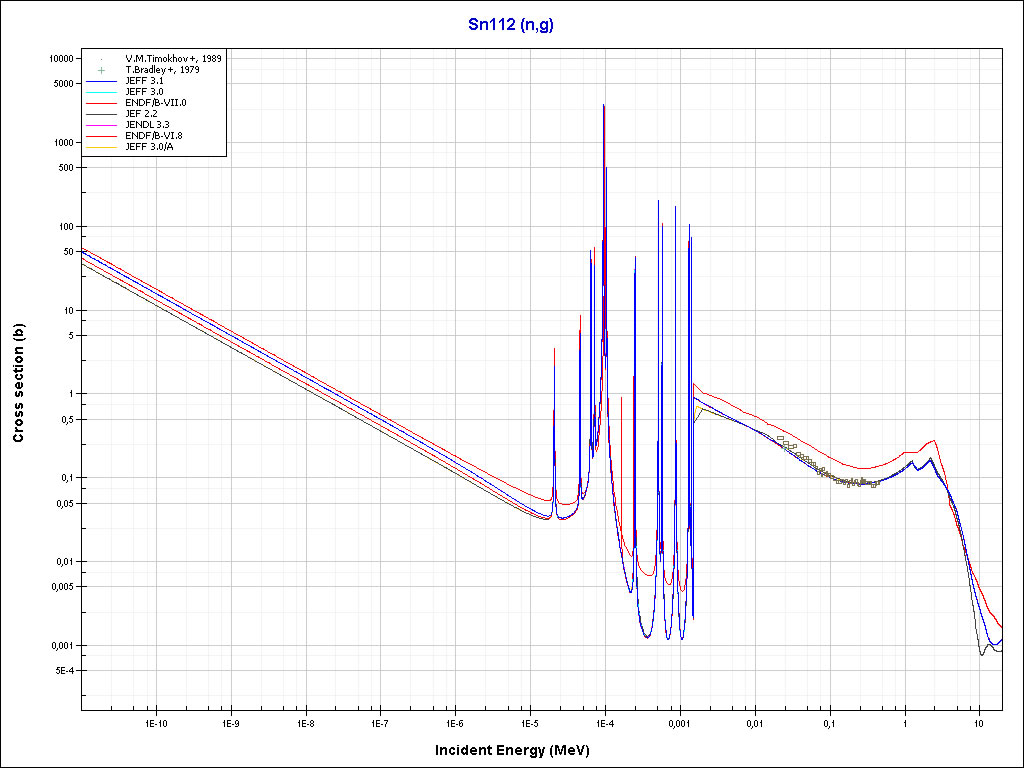Select the ENDF/B-VI.8 legend label
The image size is (1024, 768).
155,136
